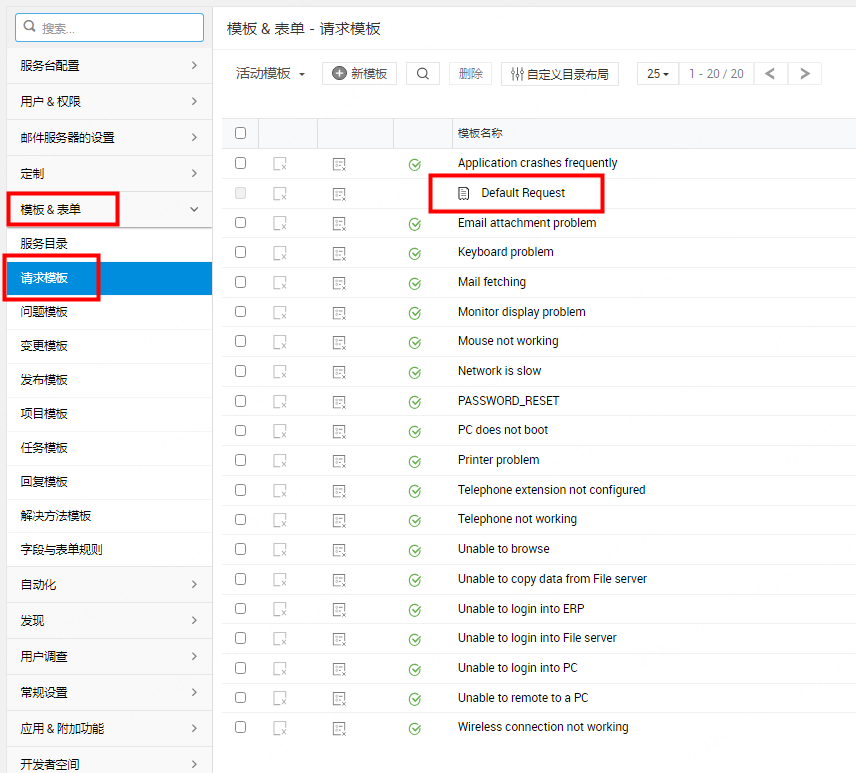Expand the 常规设置 section
The height and width of the screenshot is (773, 856).
tap(109, 693)
